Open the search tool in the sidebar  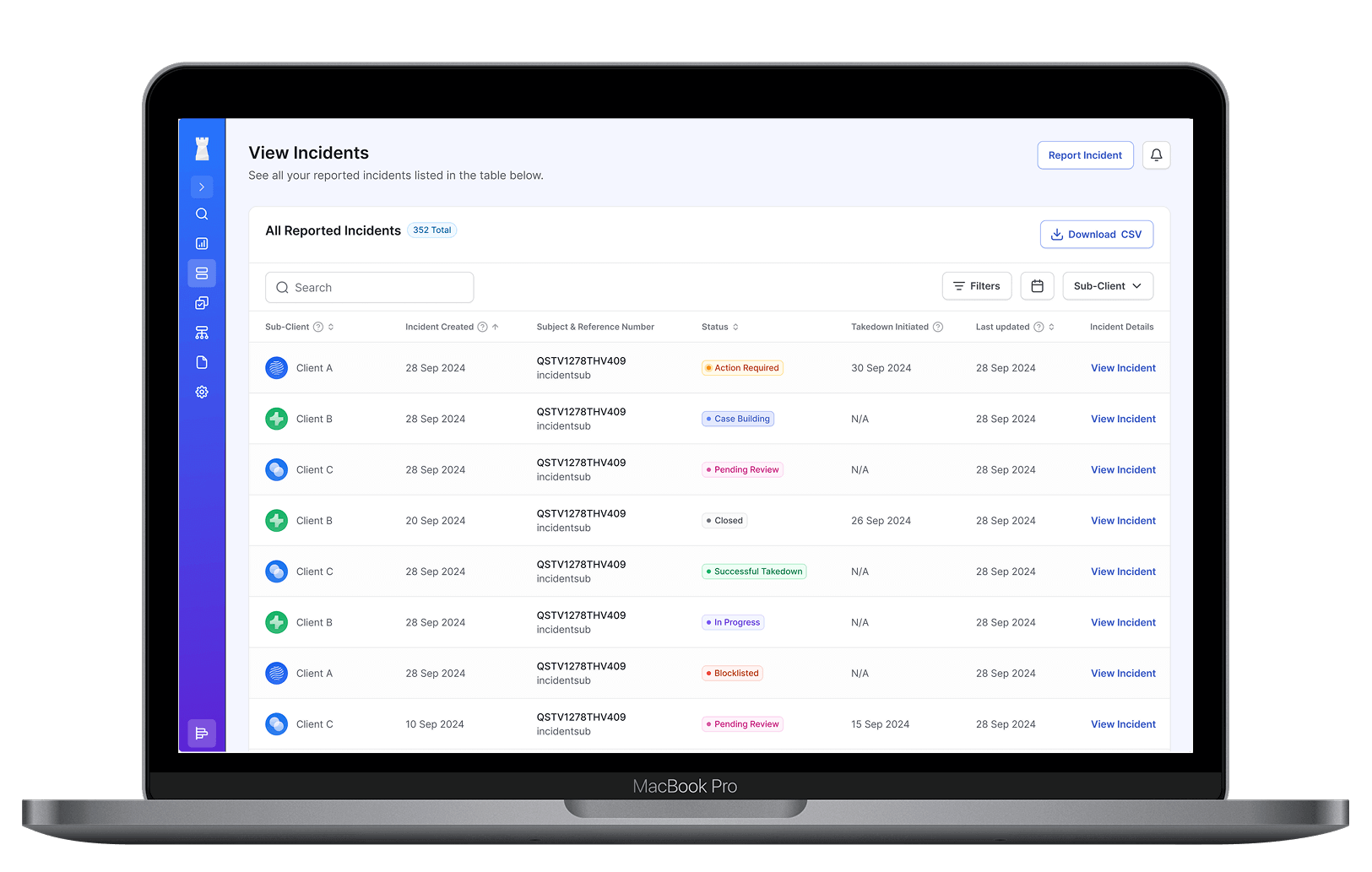pos(202,214)
